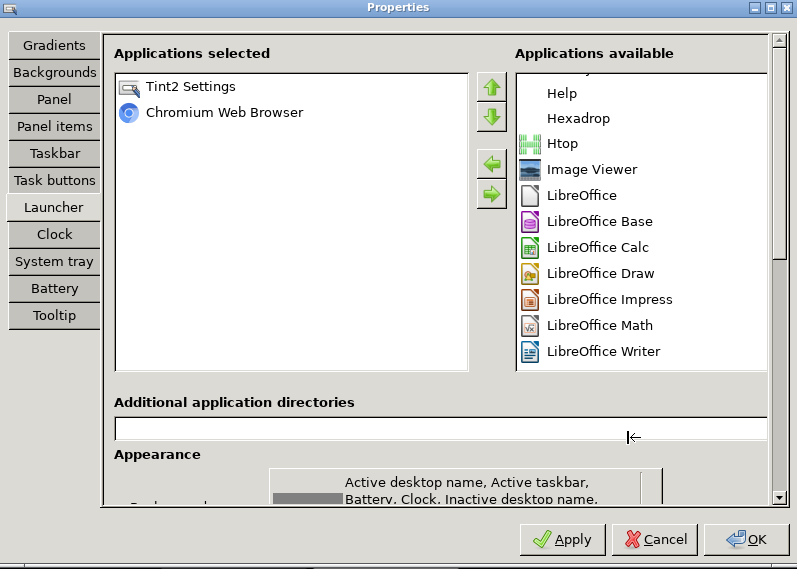Select LibreOffice Base entry text
This screenshot has height=569, width=797.
[600, 222]
